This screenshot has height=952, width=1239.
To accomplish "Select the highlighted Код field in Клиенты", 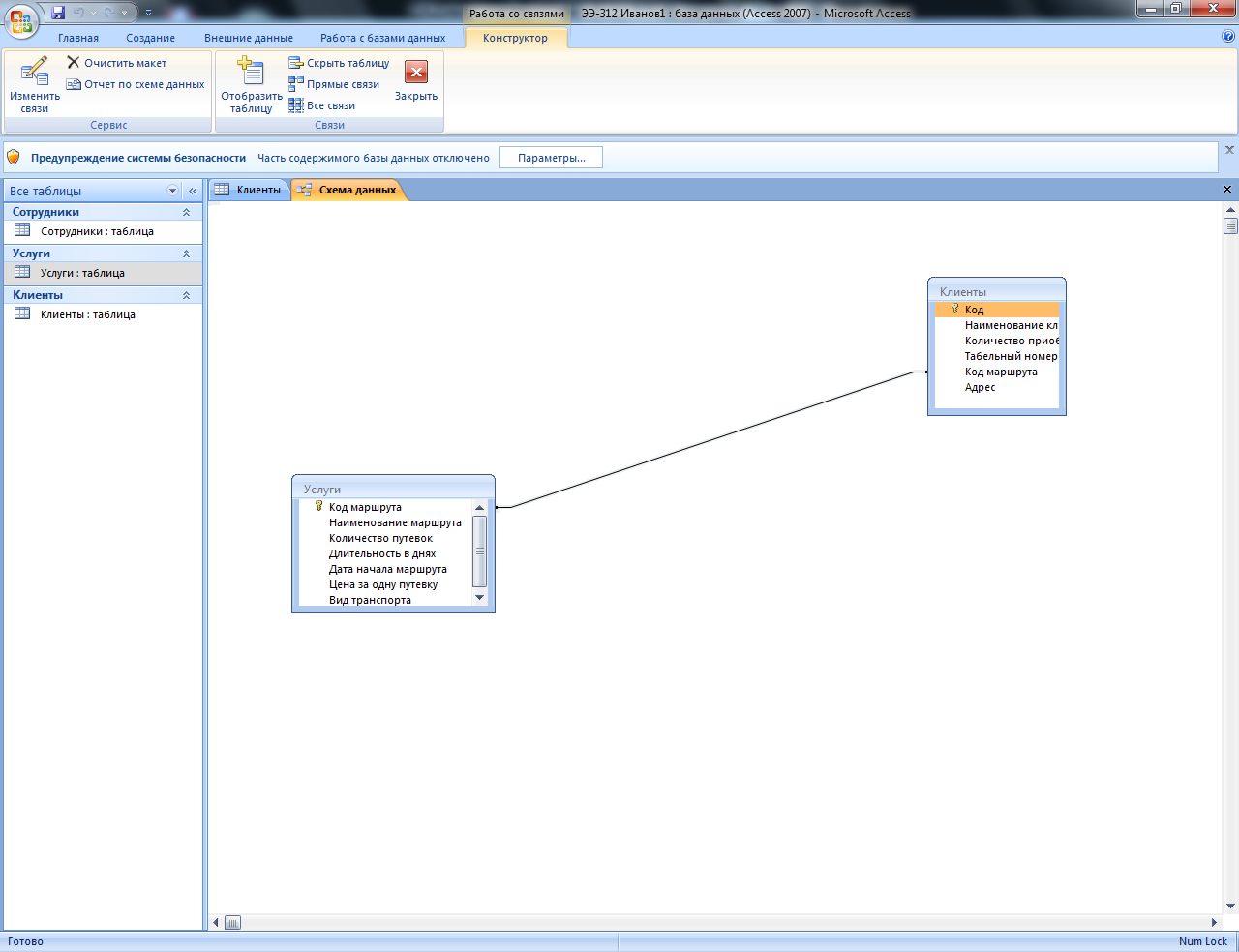I will tap(997, 310).
